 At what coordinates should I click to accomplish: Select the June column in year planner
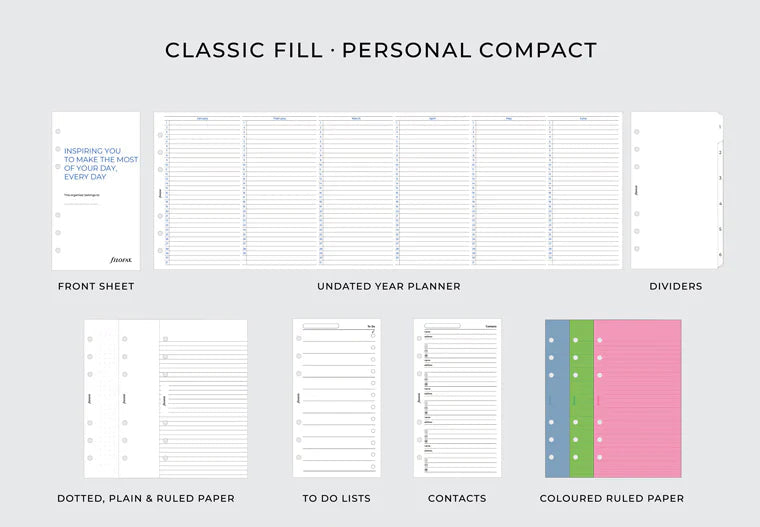pyautogui.click(x=584, y=190)
